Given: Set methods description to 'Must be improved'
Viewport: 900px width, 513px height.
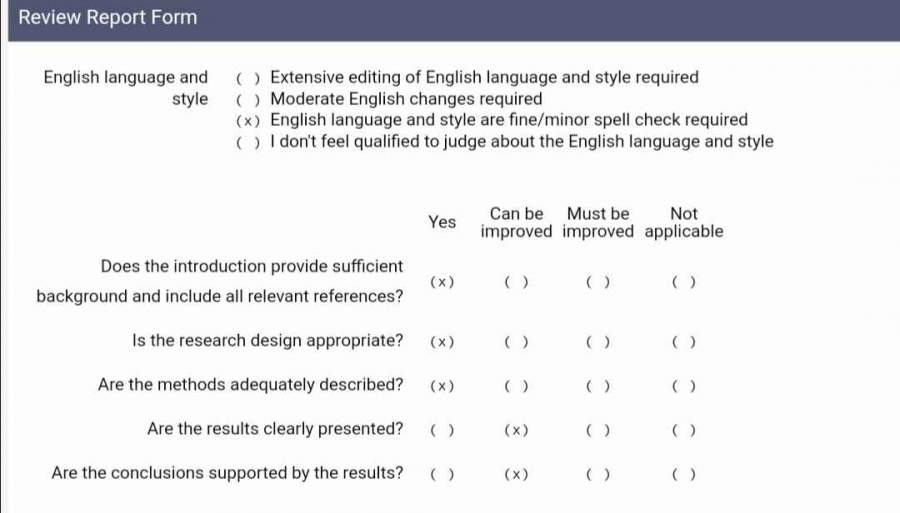Looking at the screenshot, I should (598, 386).
